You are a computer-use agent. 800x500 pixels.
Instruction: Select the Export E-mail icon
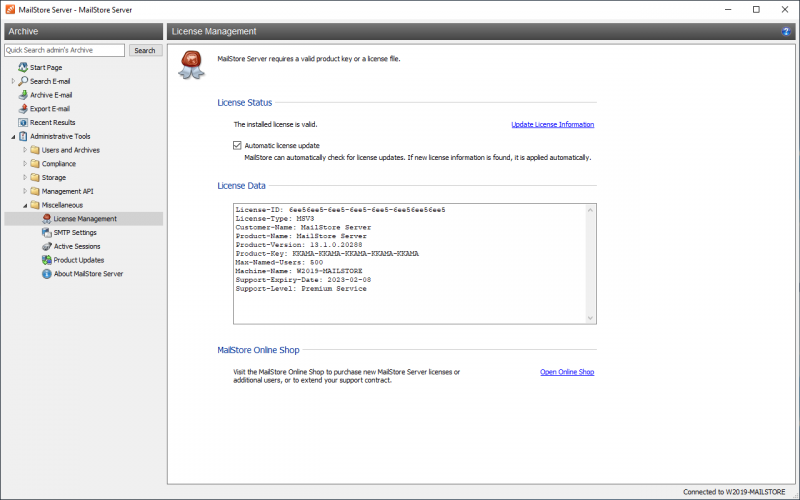(x=22, y=109)
